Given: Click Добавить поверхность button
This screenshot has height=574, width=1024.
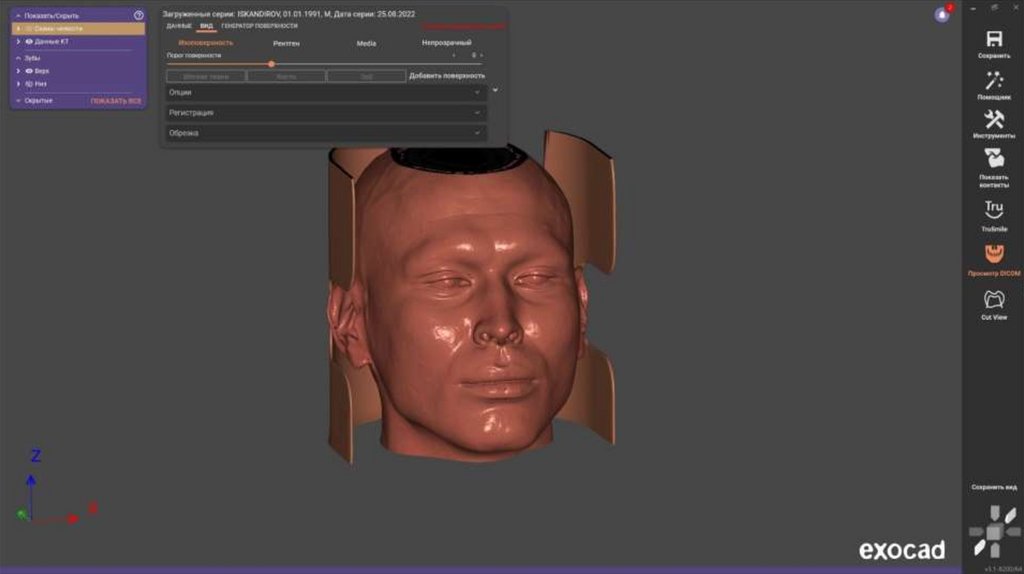Looking at the screenshot, I should [x=447, y=76].
